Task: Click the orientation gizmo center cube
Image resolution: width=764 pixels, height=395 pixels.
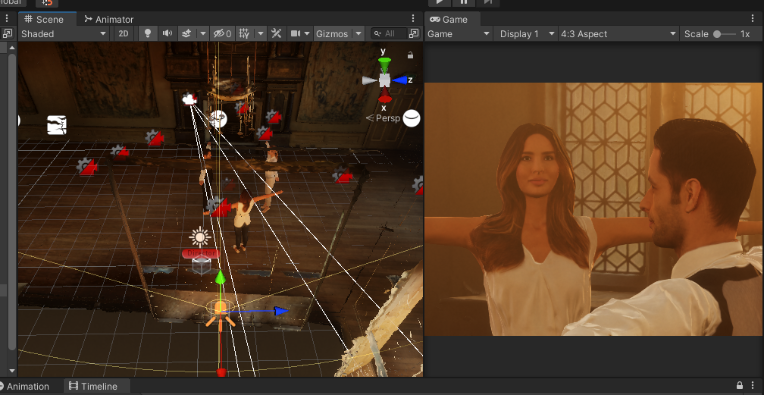Action: (384, 80)
